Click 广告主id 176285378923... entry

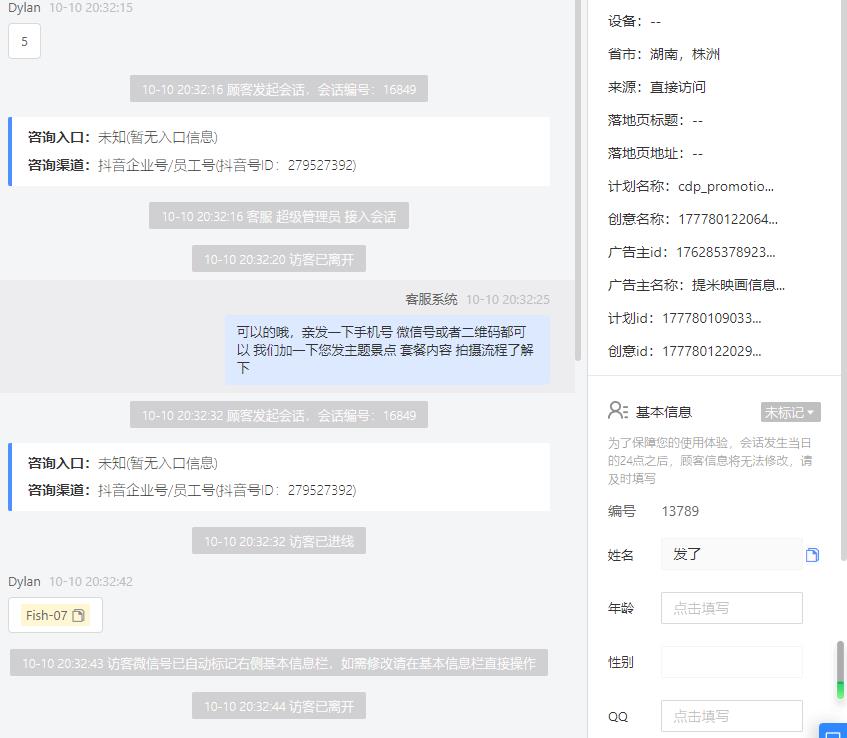tap(691, 252)
